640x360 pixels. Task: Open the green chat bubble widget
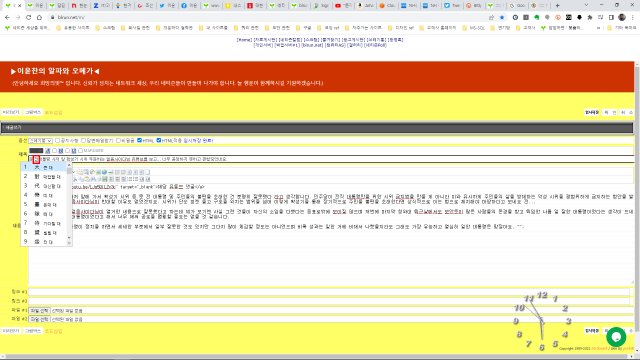pos(616,337)
